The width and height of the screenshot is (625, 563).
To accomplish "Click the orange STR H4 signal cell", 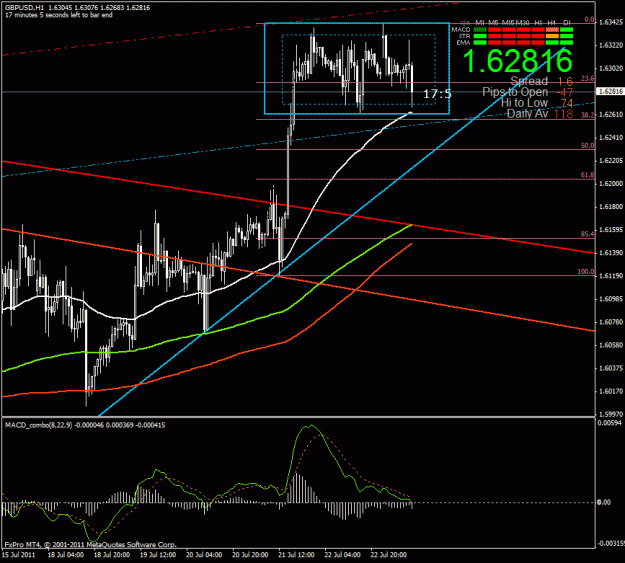I will [552, 36].
